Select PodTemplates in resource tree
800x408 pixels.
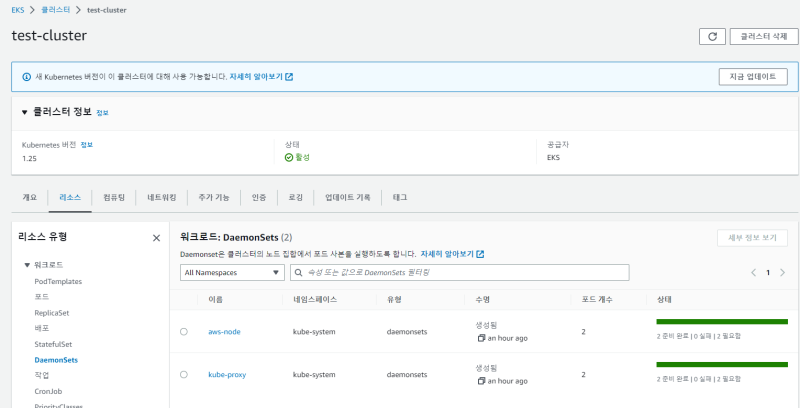58,281
